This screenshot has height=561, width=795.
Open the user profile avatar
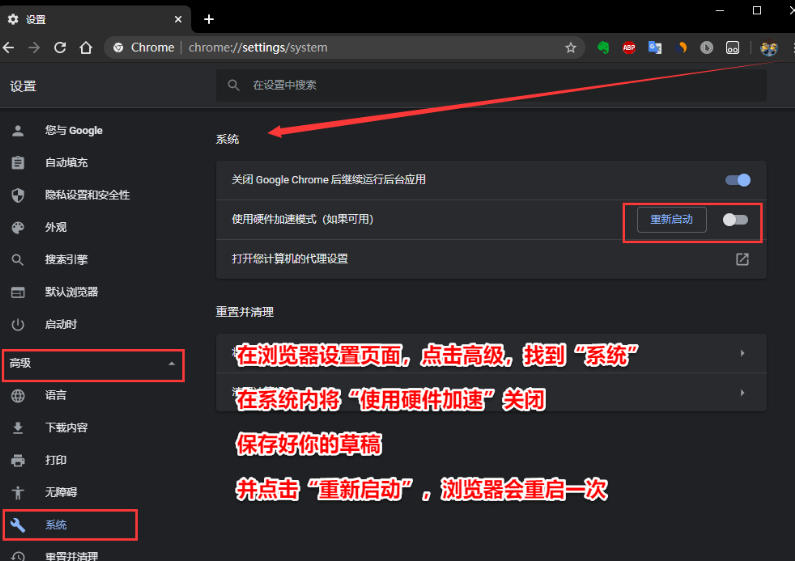[768, 47]
